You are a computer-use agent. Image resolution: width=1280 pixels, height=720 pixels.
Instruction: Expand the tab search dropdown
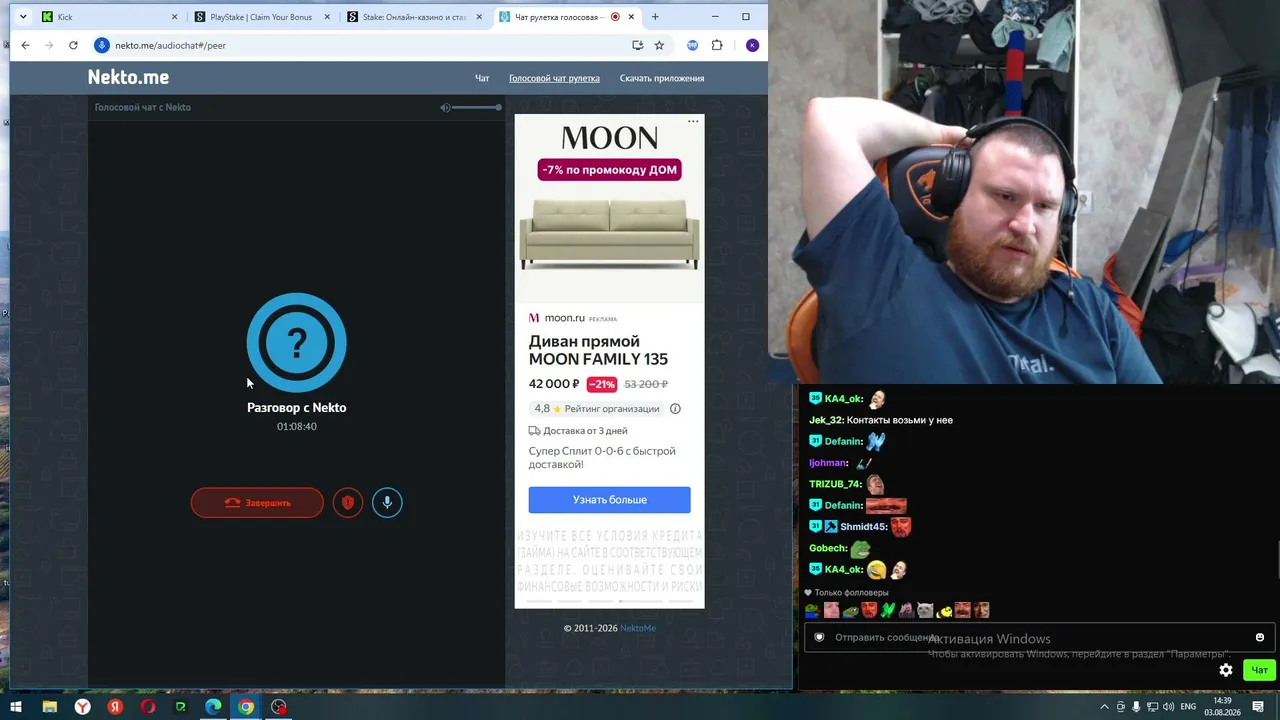click(23, 17)
